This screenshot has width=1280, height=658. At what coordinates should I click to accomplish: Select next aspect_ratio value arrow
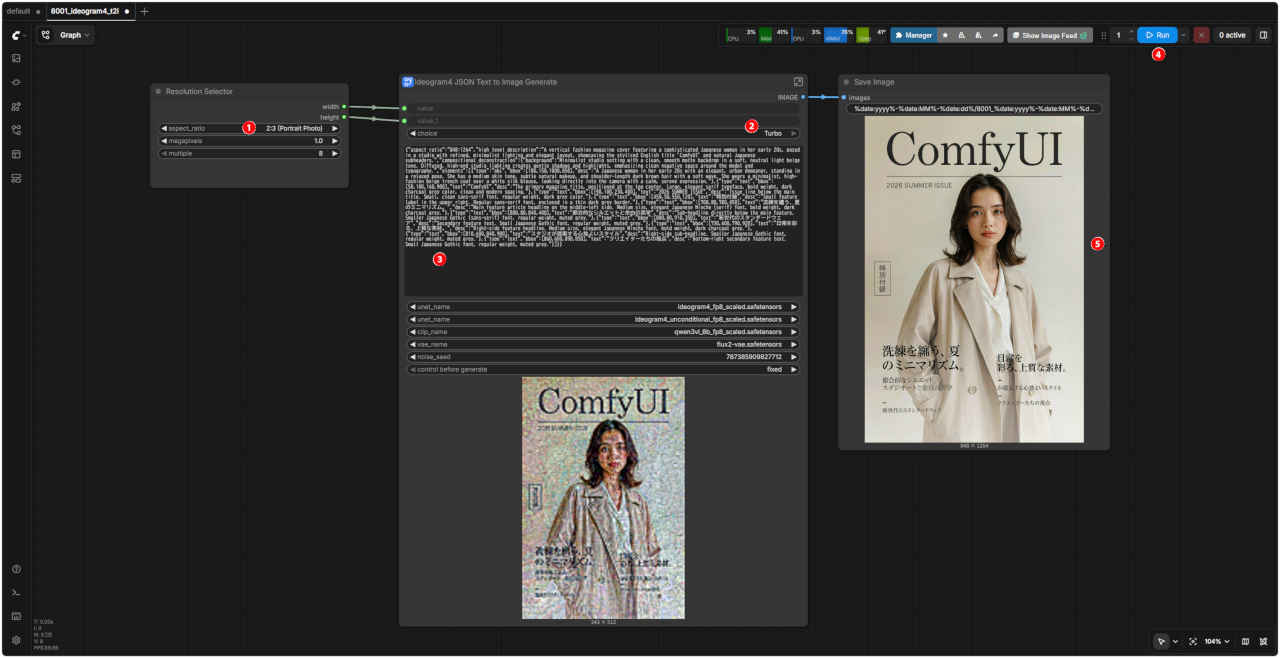[335, 128]
